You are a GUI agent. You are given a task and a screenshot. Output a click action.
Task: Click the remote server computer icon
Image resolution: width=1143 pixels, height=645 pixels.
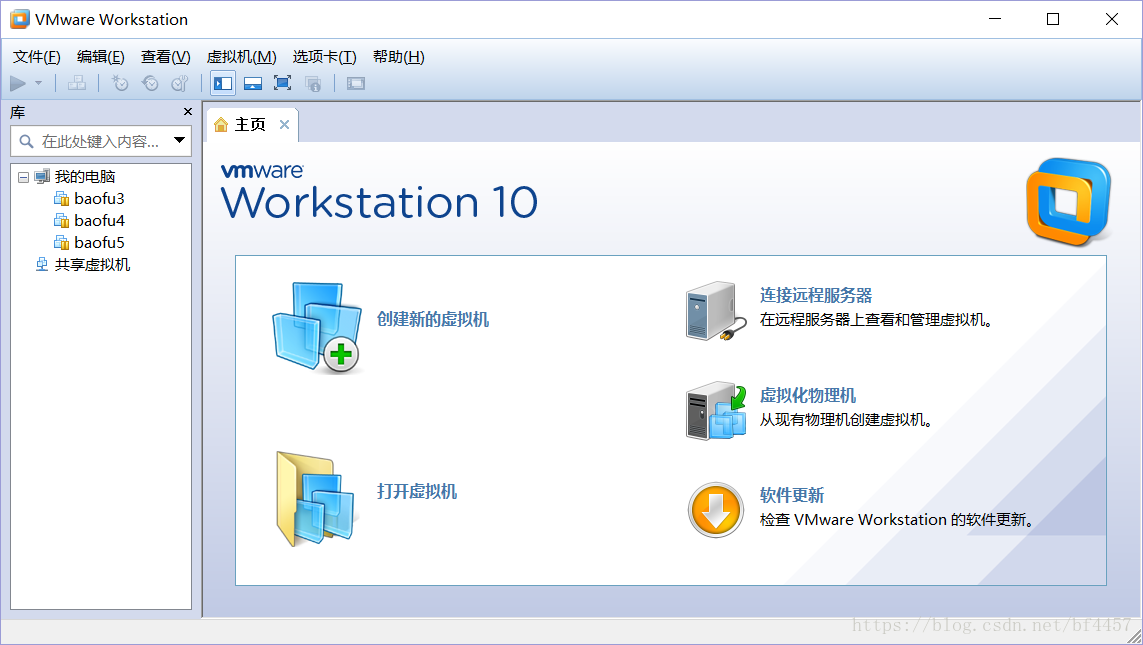click(x=715, y=311)
